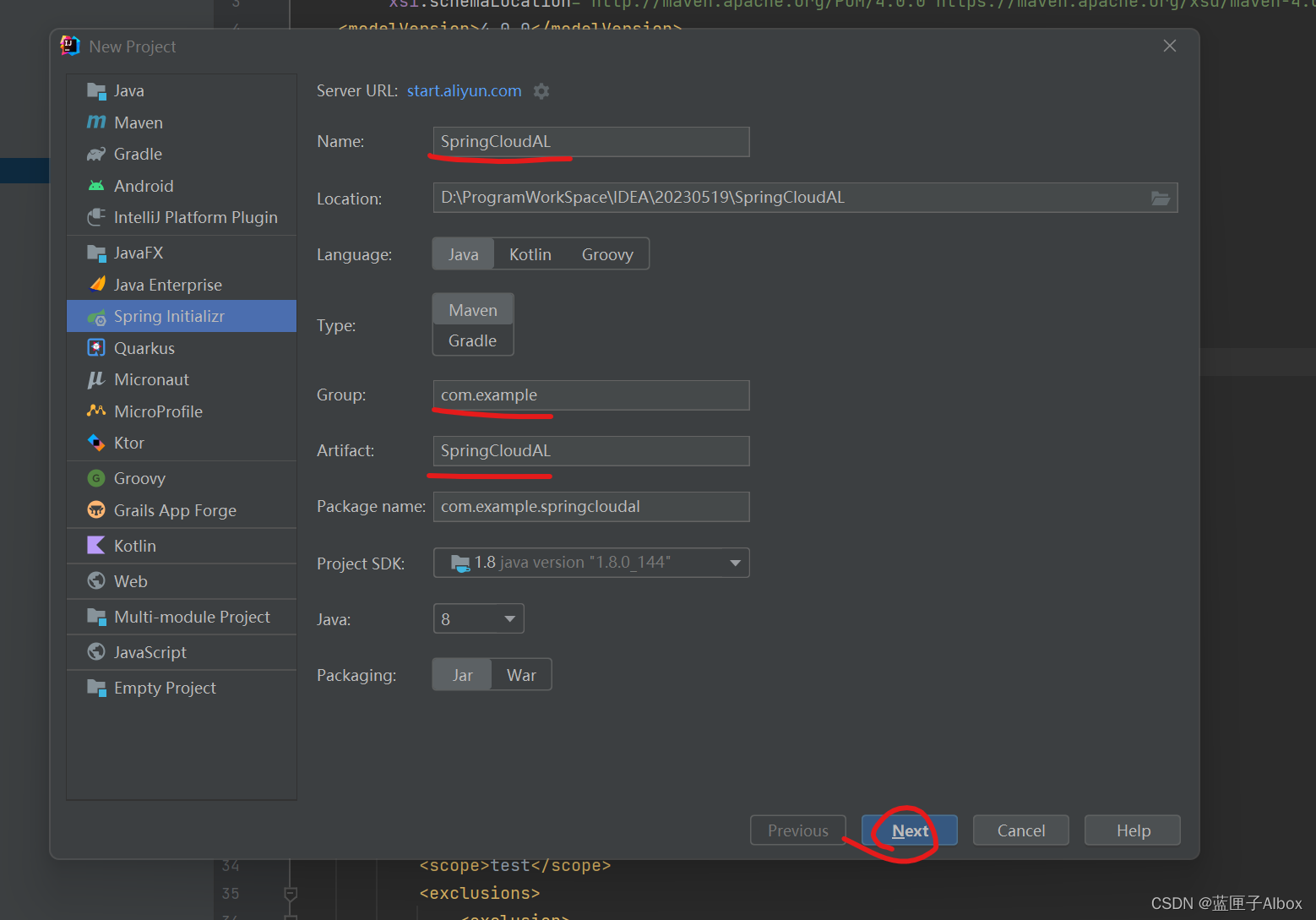Image resolution: width=1316 pixels, height=920 pixels.
Task: Select Empty Project in the list
Action: [182, 688]
